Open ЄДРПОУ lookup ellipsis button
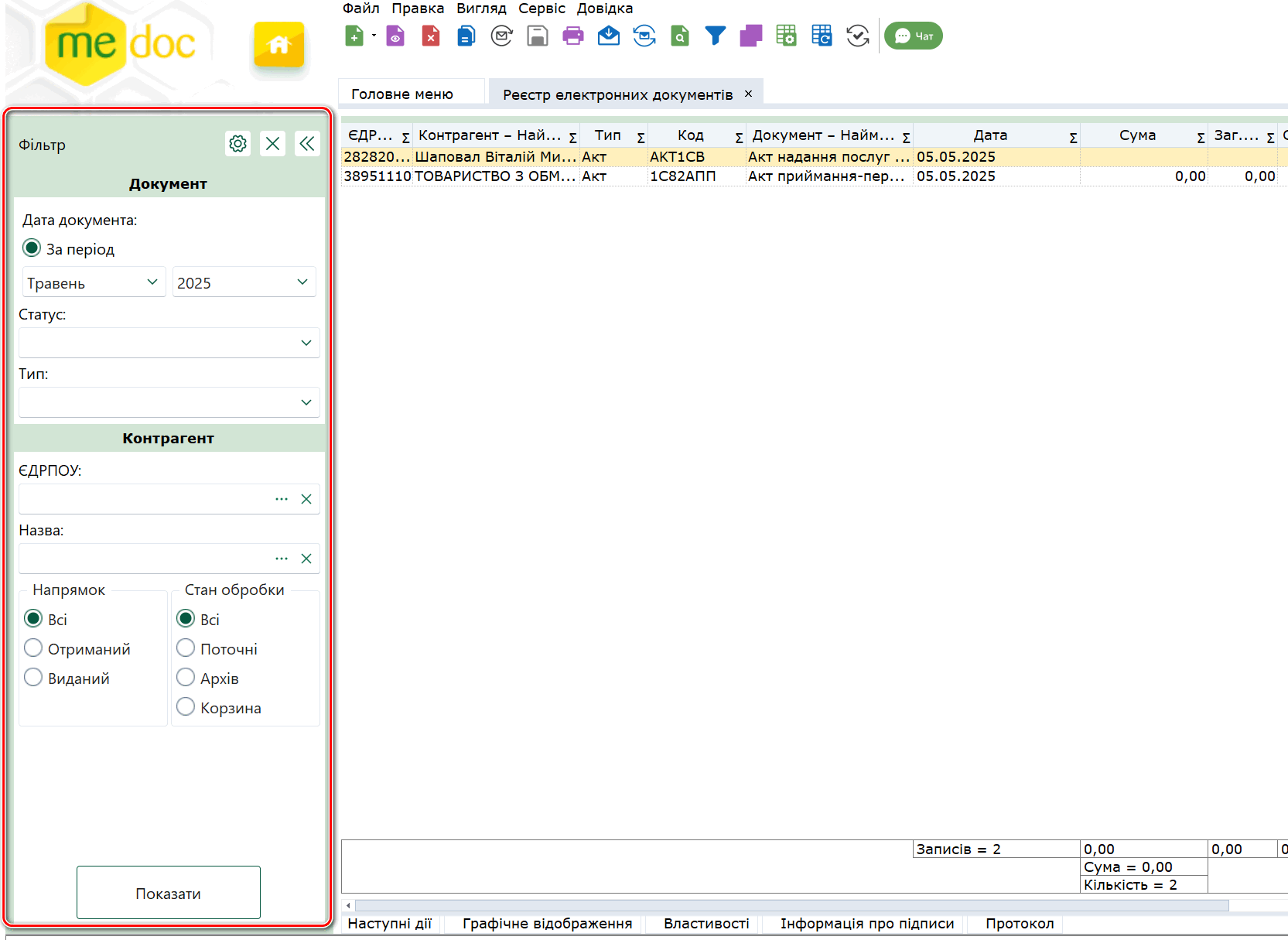Screen dimensions: 1288x940 (282, 499)
